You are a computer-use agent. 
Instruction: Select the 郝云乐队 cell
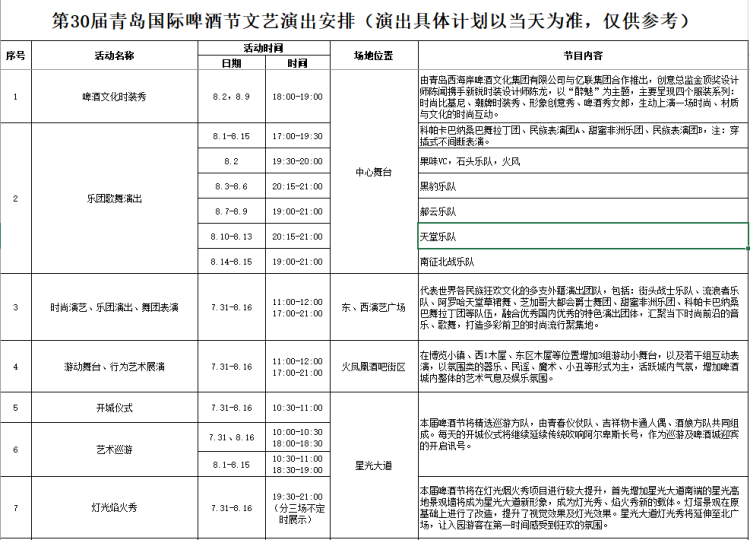[584, 211]
